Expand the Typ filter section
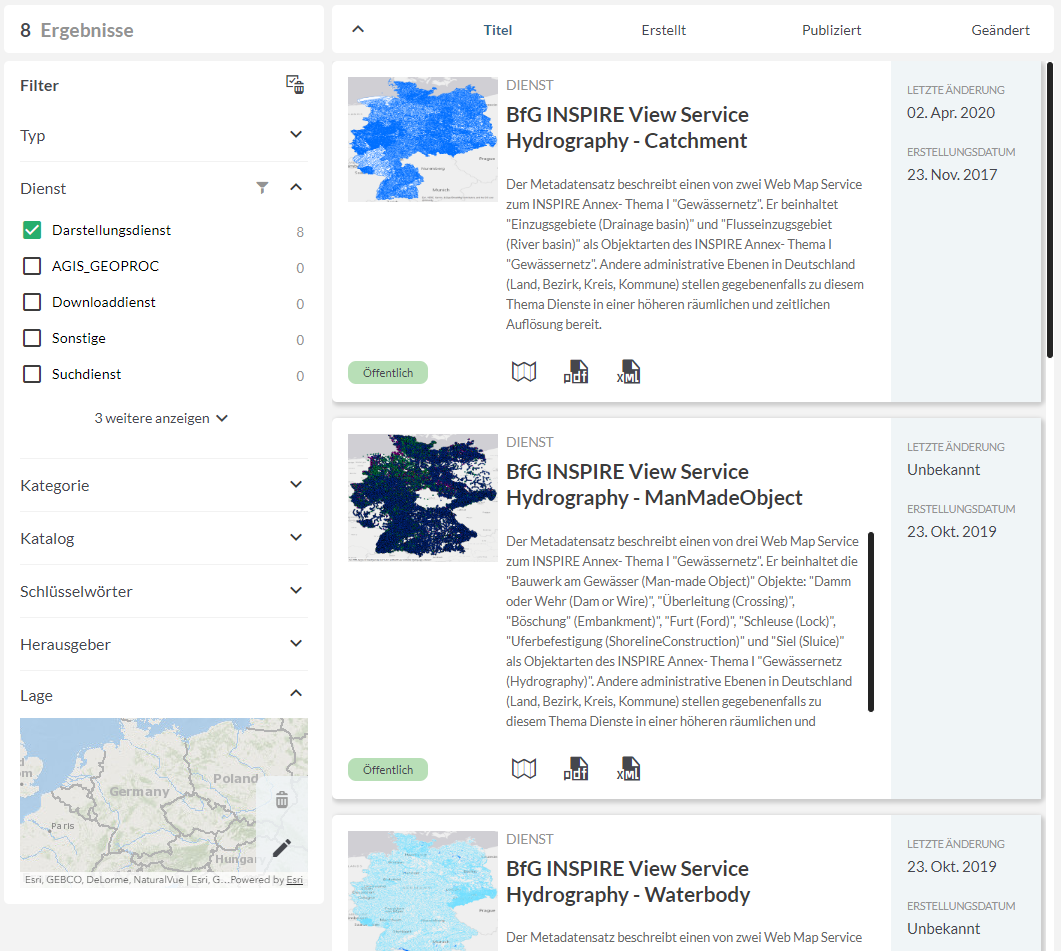This screenshot has width=1061, height=951. [296, 135]
